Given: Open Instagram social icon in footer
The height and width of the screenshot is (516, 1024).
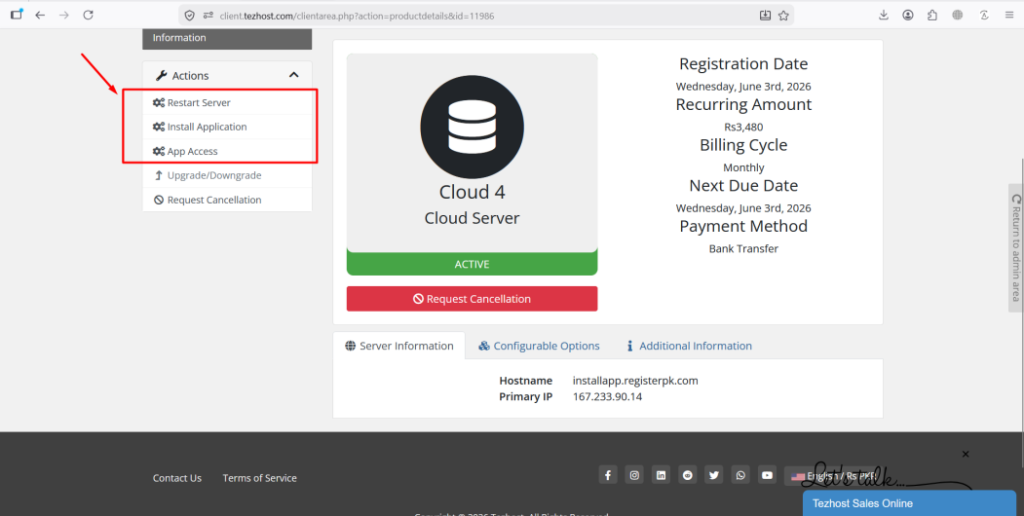Looking at the screenshot, I should point(634,475).
